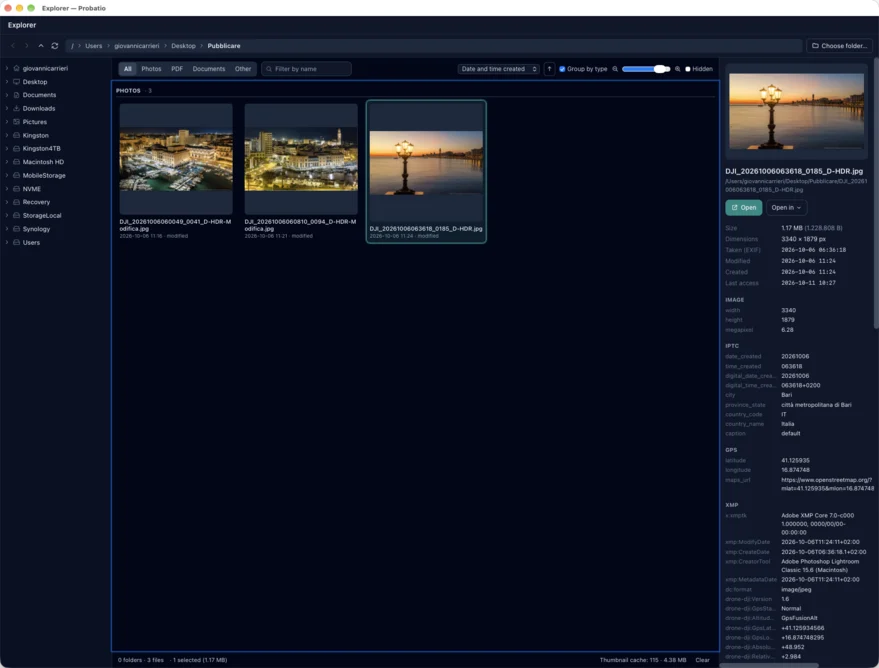Click the Synology drive icon
879x668 pixels.
[16, 229]
